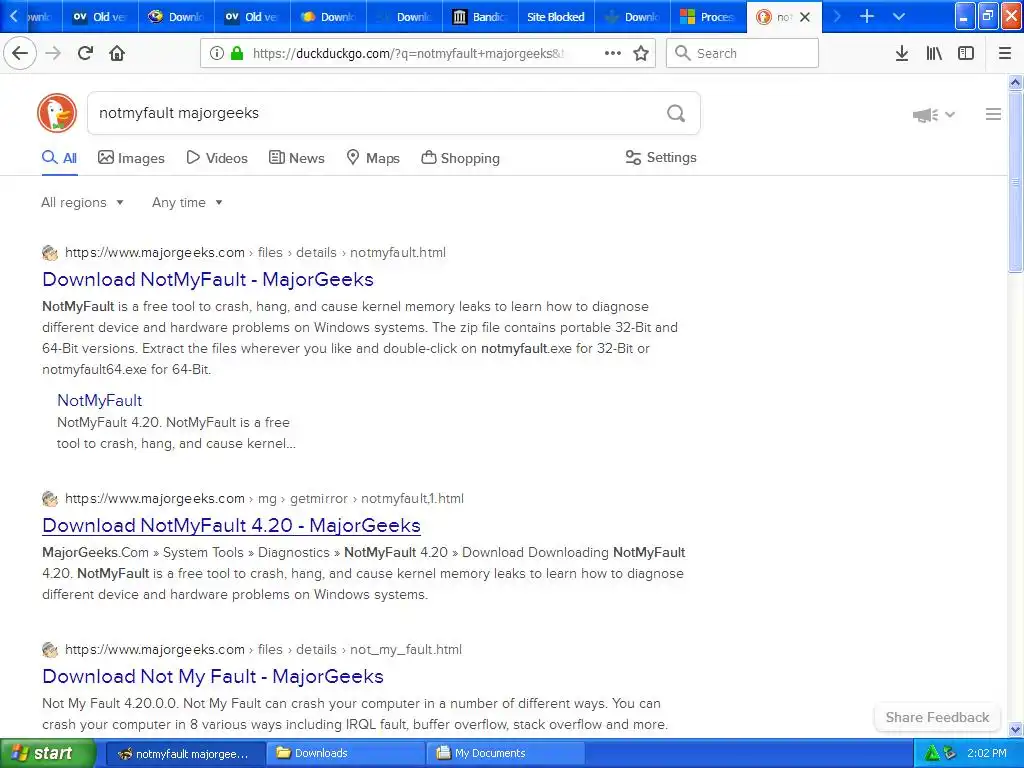Open Download NotMyFault 4.20 - MajorGeeks
This screenshot has width=1024, height=768.
(x=231, y=526)
